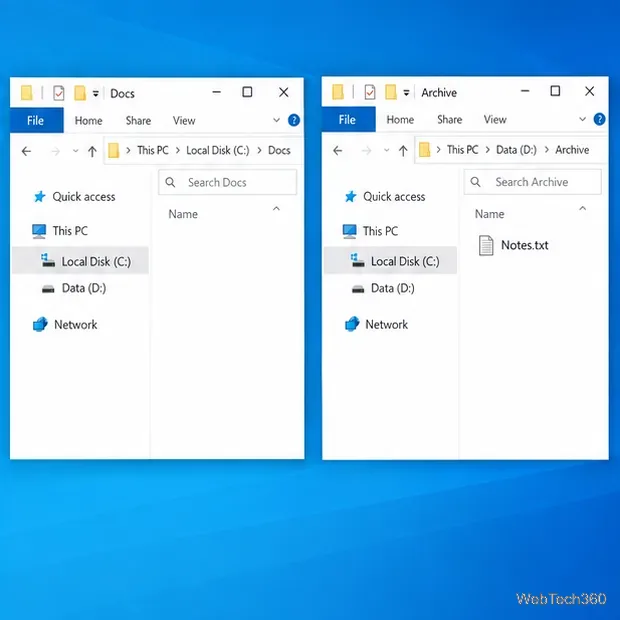This screenshot has height=620, width=620.
Task: Switch to Share tab in Archive window
Action: pyautogui.click(x=450, y=120)
